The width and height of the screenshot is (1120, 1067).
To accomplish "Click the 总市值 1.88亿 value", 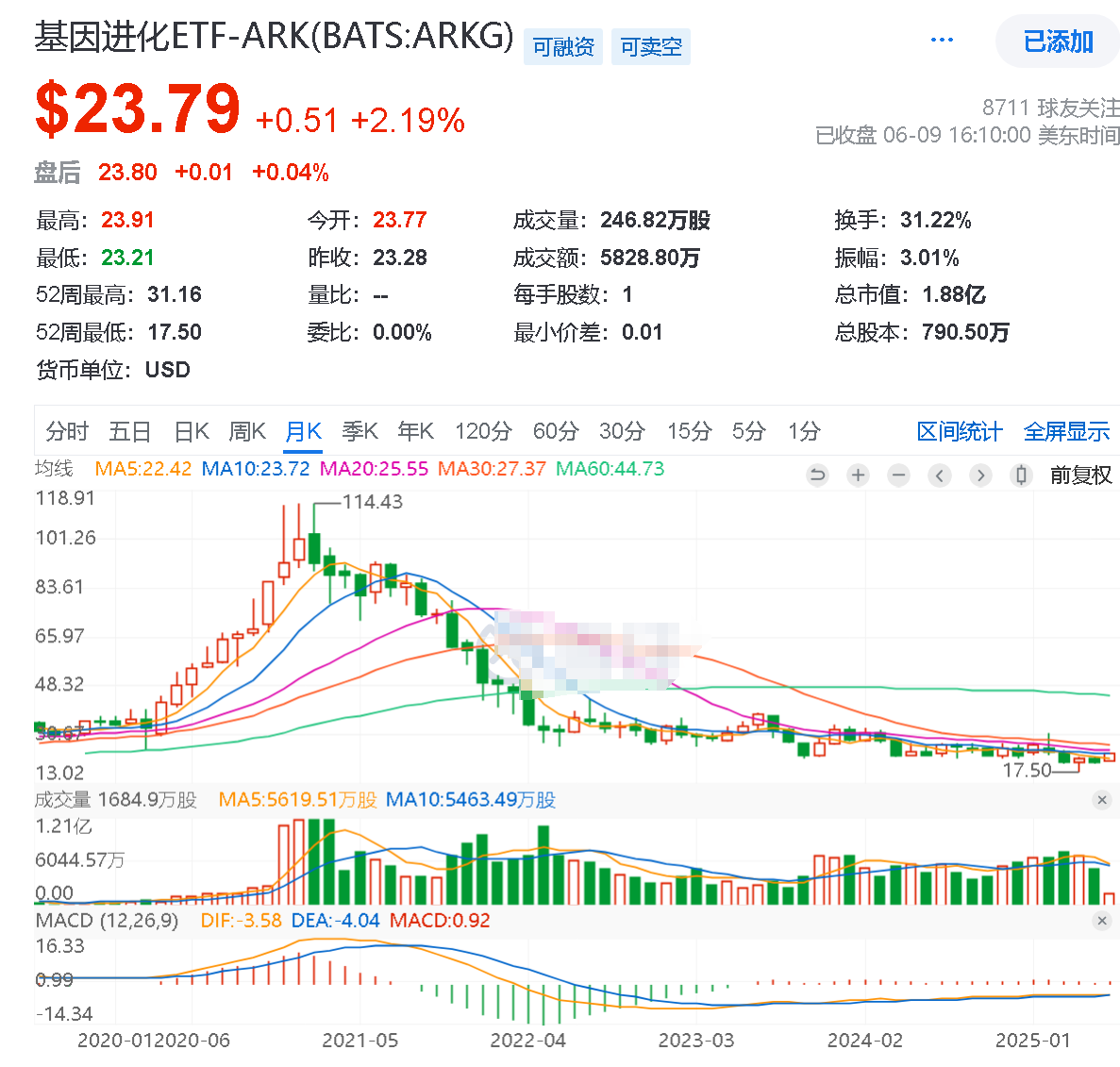I will tap(954, 295).
